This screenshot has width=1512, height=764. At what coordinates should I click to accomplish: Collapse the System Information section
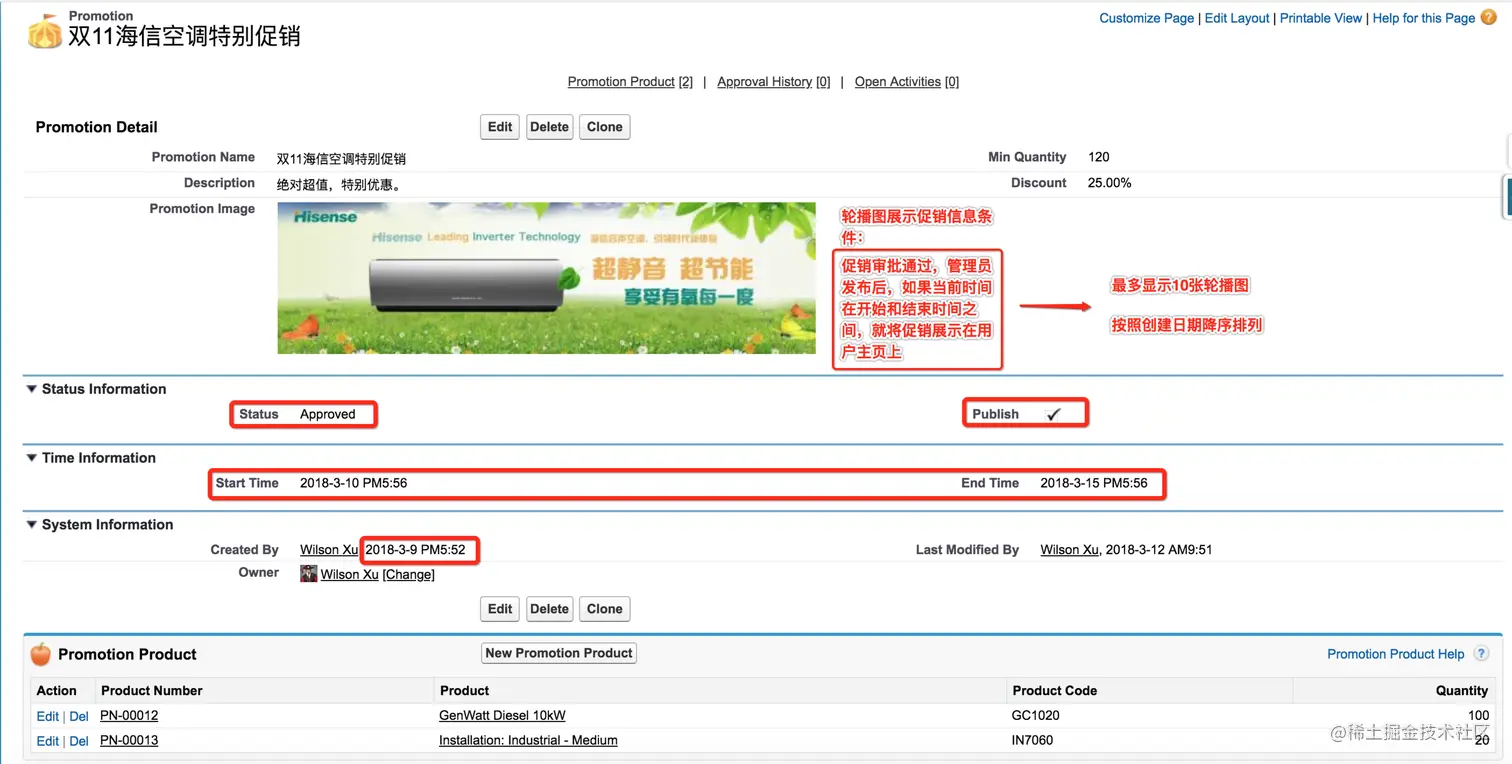tap(31, 525)
